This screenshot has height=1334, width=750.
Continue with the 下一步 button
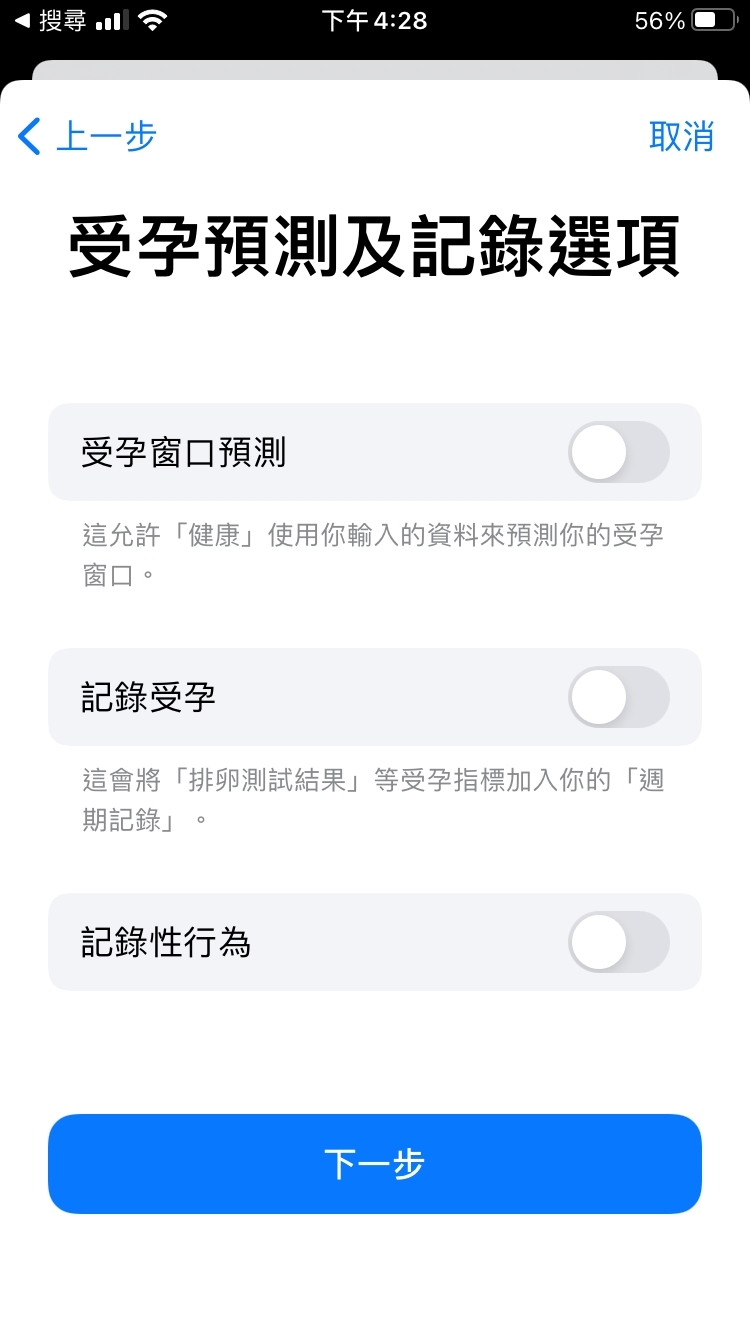[375, 1164]
